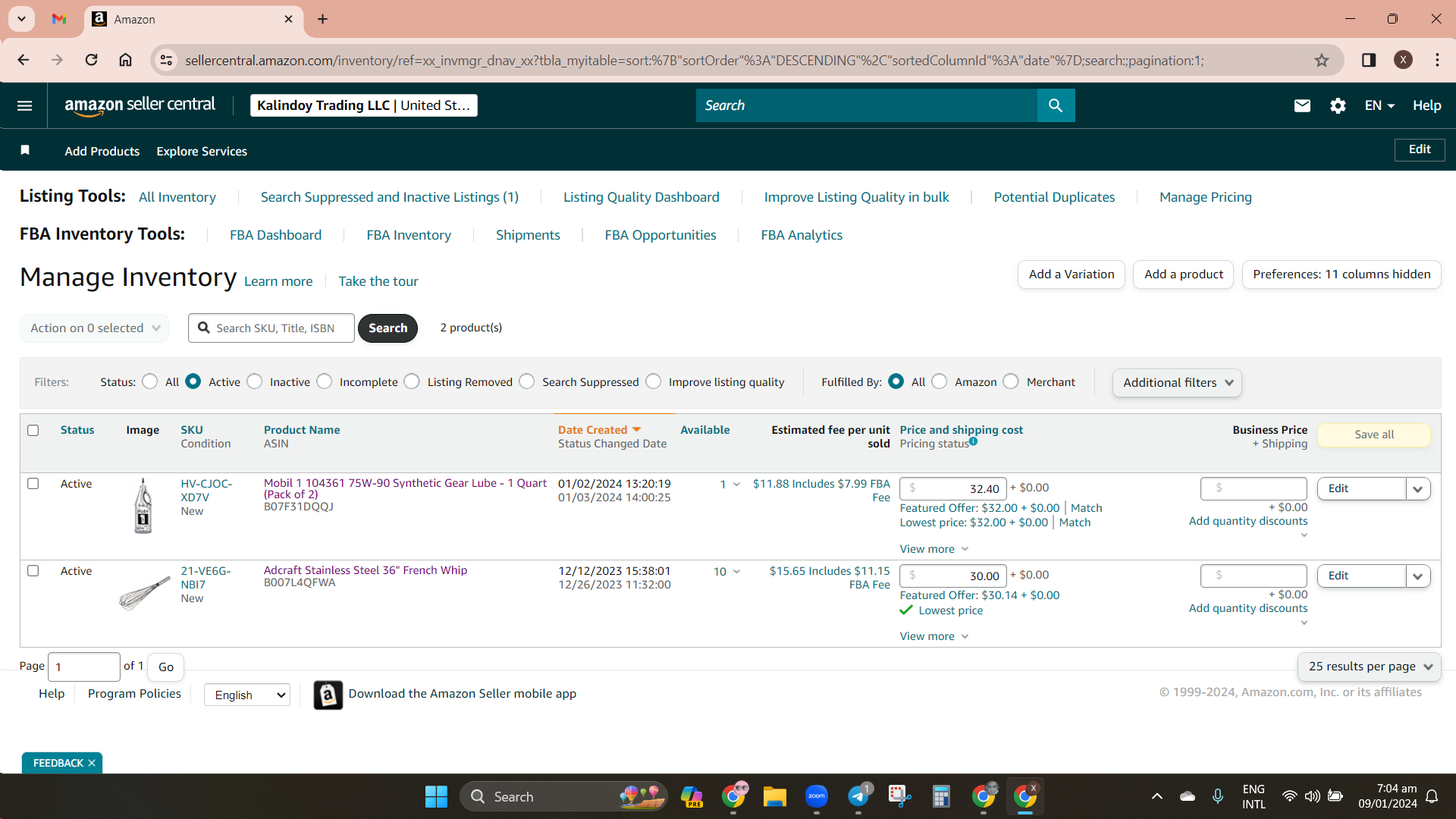The image size is (1456, 819).
Task: Expand Additional filters dropdown
Action: click(x=1177, y=382)
